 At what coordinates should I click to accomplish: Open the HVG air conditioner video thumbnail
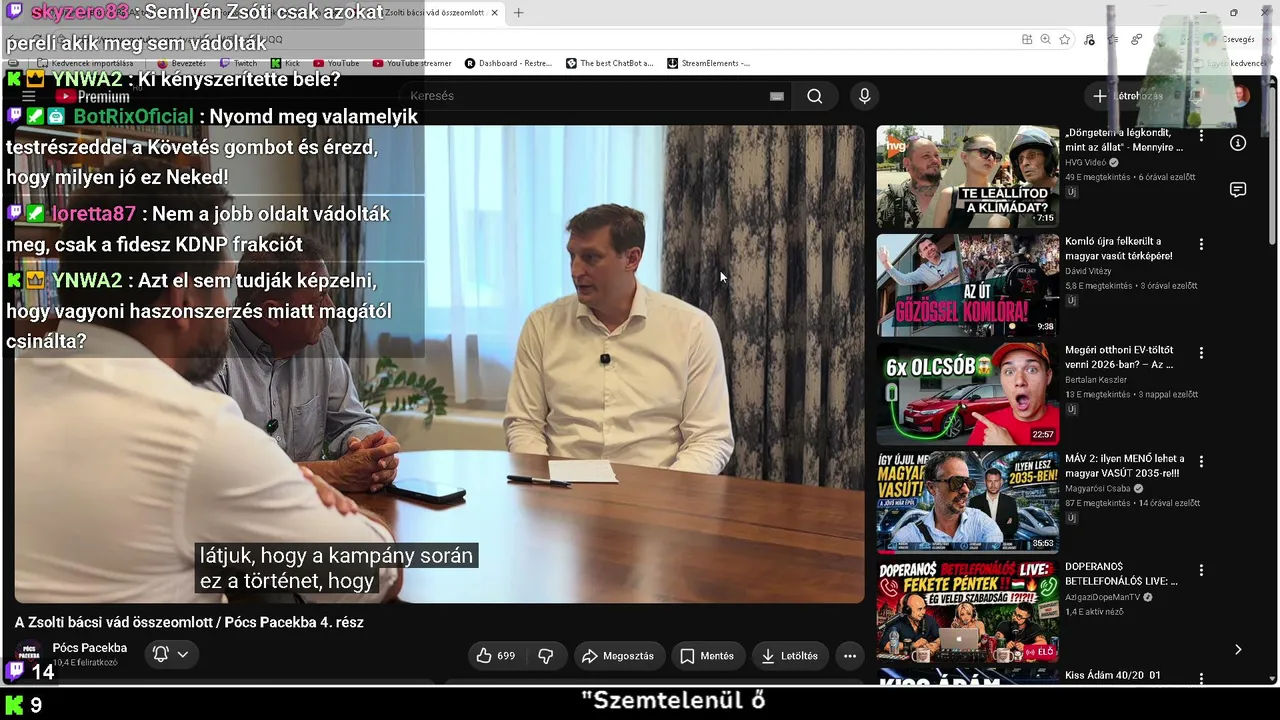[968, 177]
